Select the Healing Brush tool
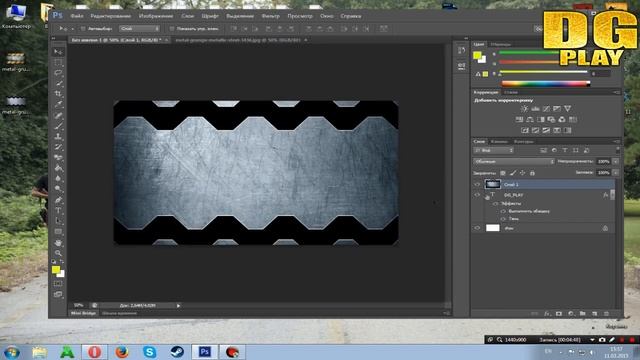The image size is (640, 360). point(58,116)
